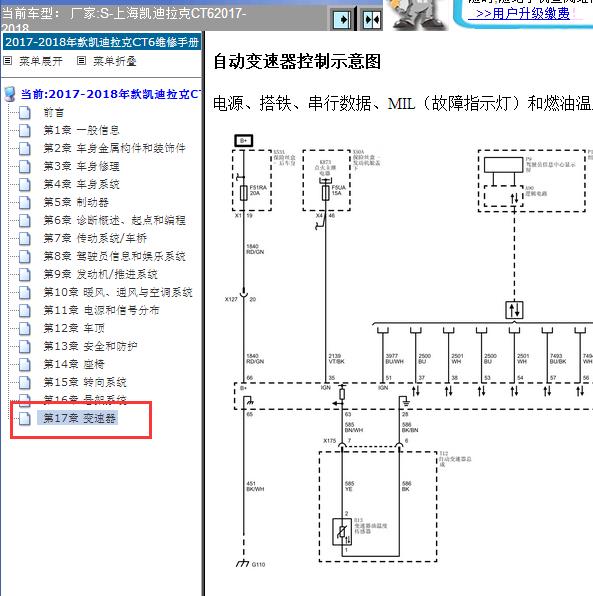The width and height of the screenshot is (593, 596).
Task: Open 第12章 车顶
Action: click(74, 328)
